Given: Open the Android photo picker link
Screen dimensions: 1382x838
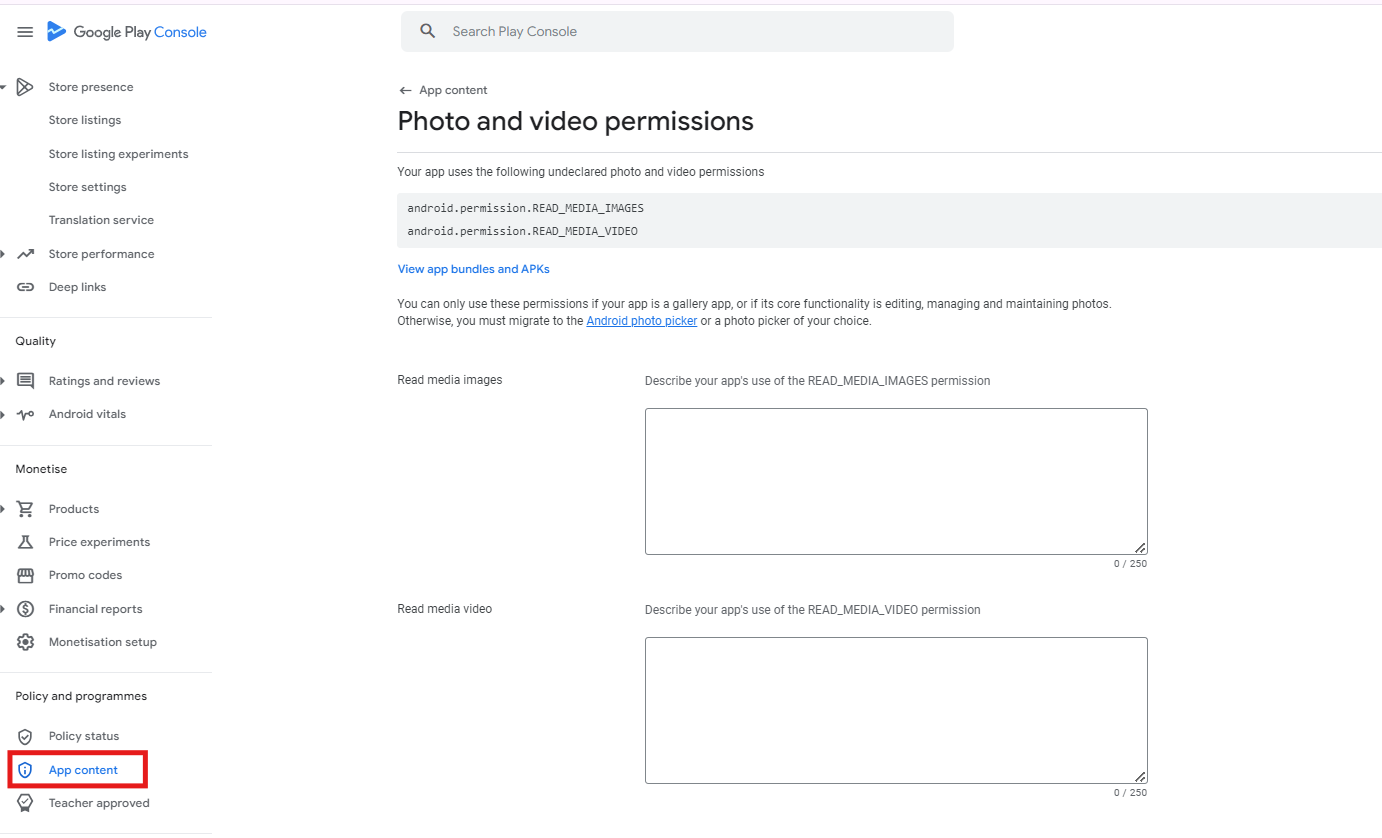Looking at the screenshot, I should pyautogui.click(x=641, y=320).
